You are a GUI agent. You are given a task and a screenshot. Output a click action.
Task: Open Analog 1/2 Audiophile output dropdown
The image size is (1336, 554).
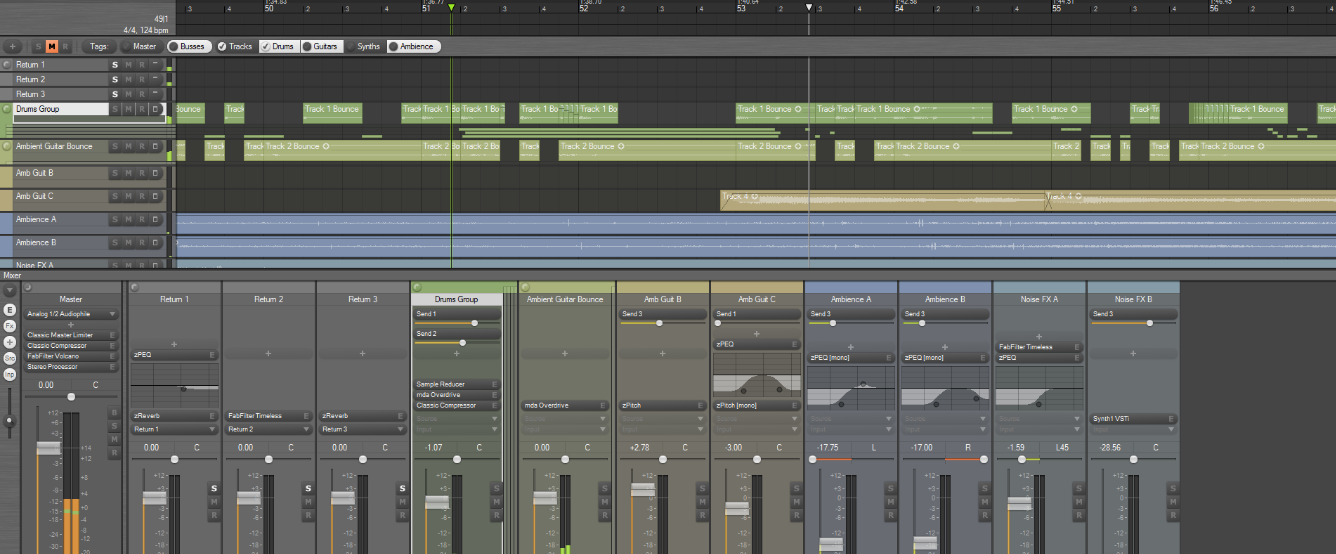[71, 314]
